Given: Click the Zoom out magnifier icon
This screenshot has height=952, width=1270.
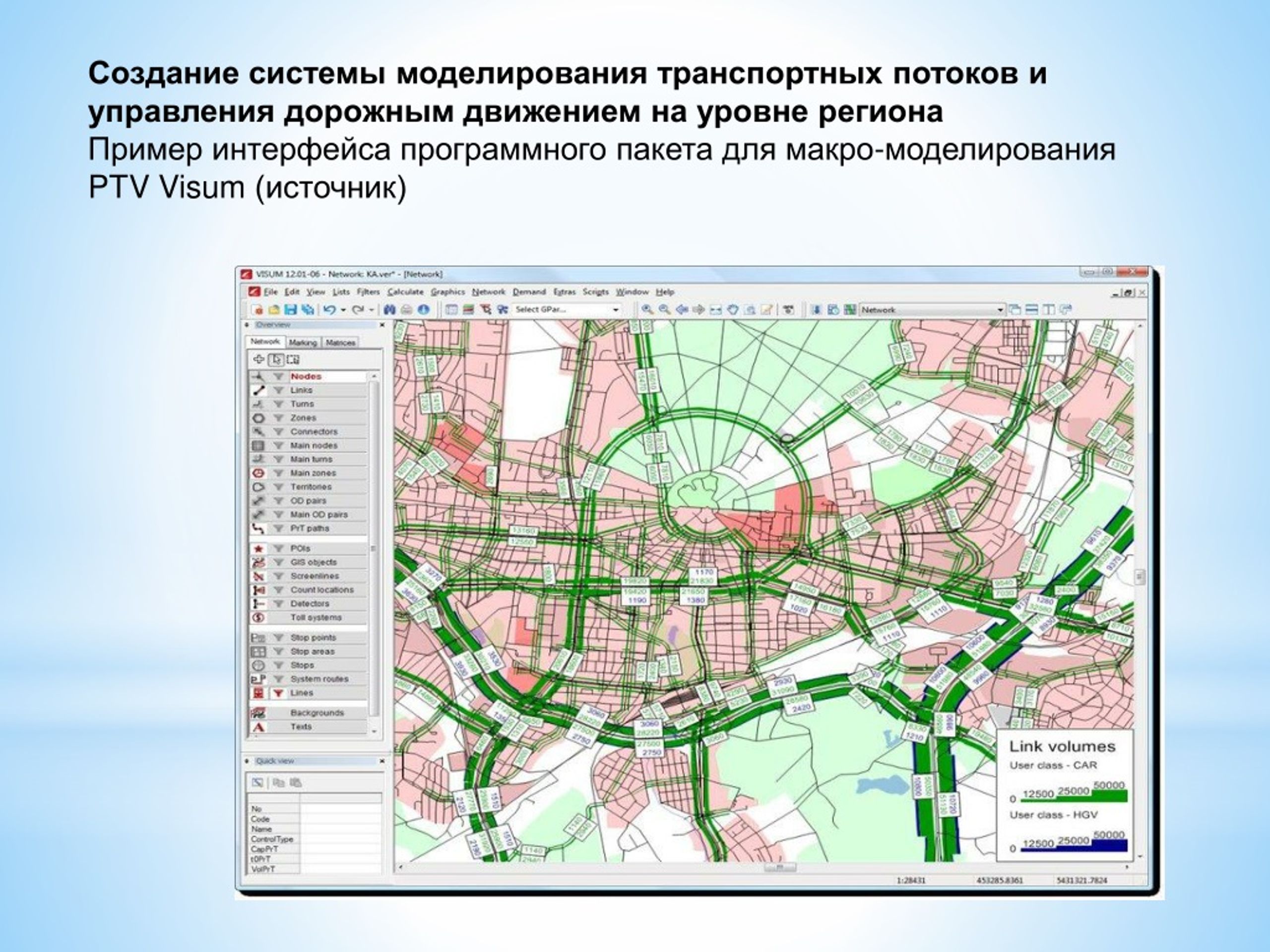Looking at the screenshot, I should [x=664, y=310].
